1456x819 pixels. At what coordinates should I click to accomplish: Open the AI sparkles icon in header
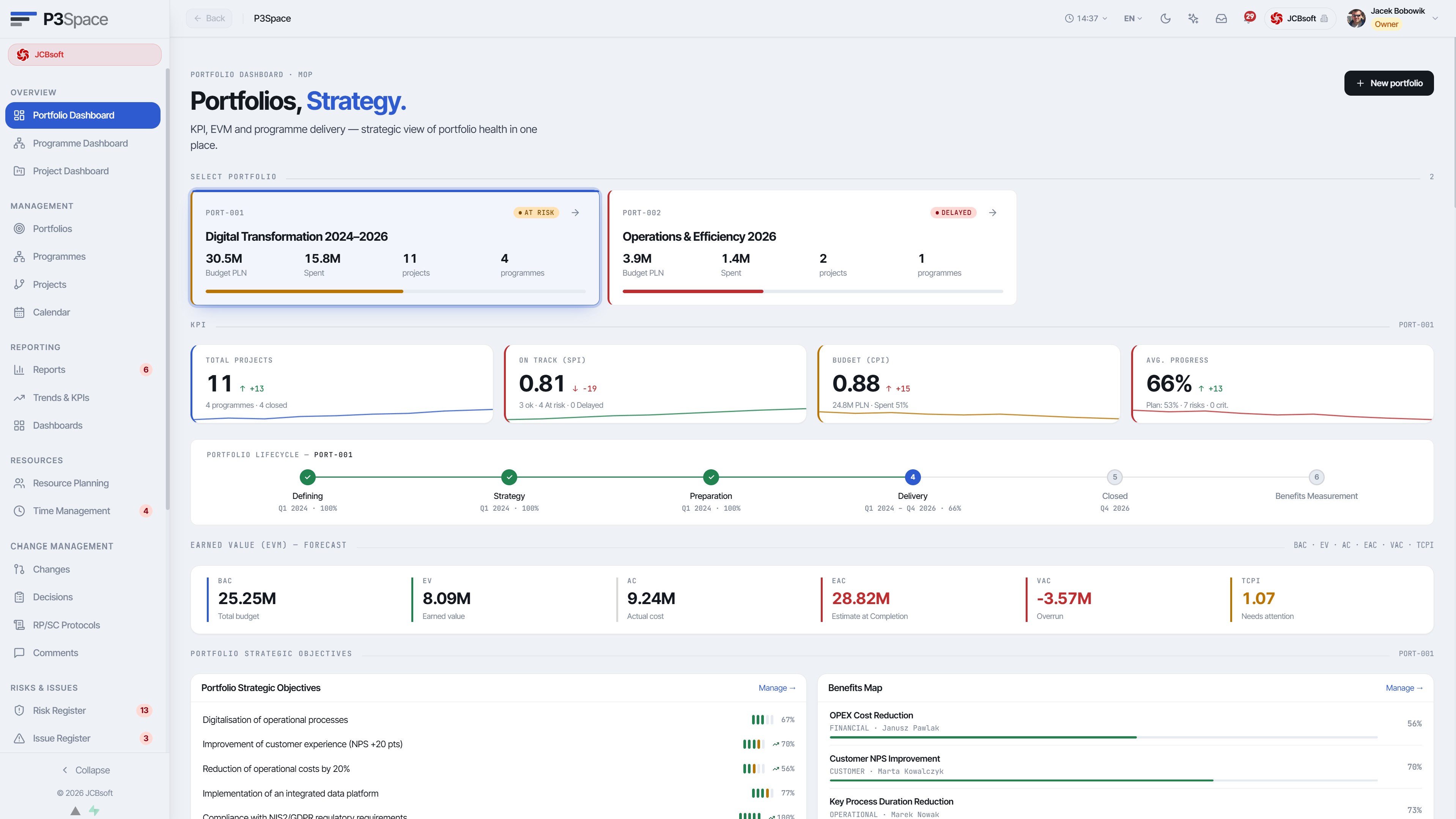pyautogui.click(x=1193, y=19)
